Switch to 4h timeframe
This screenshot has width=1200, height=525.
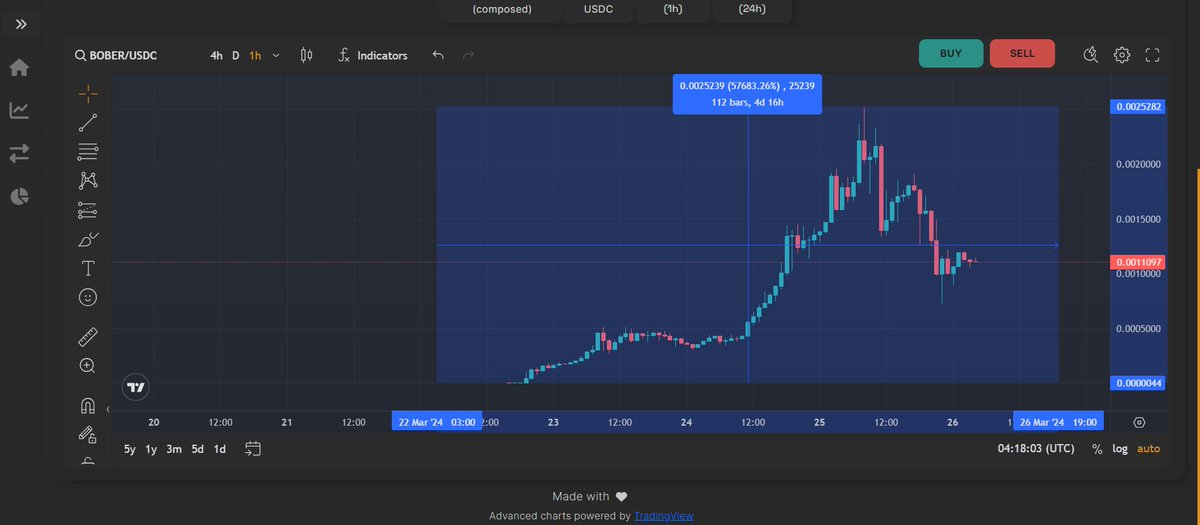click(x=216, y=55)
